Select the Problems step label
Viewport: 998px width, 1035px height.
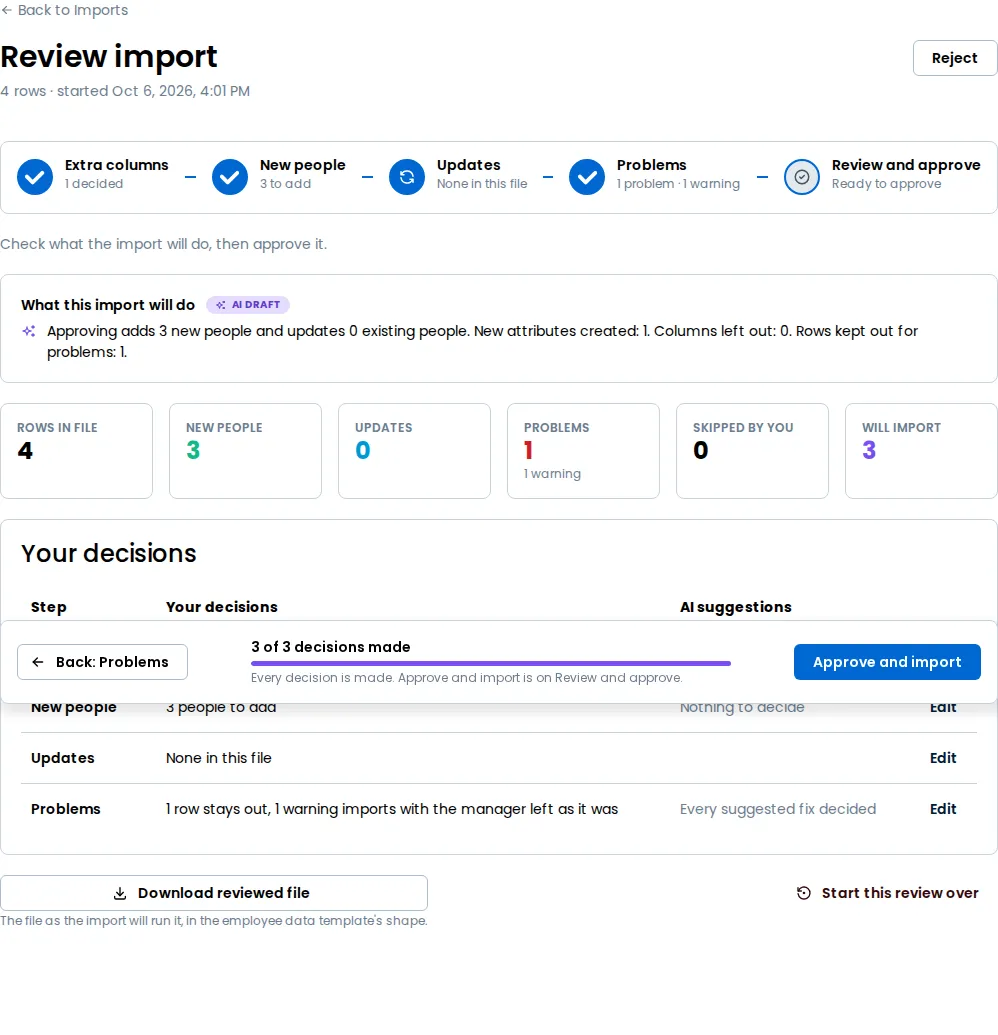[x=651, y=165]
